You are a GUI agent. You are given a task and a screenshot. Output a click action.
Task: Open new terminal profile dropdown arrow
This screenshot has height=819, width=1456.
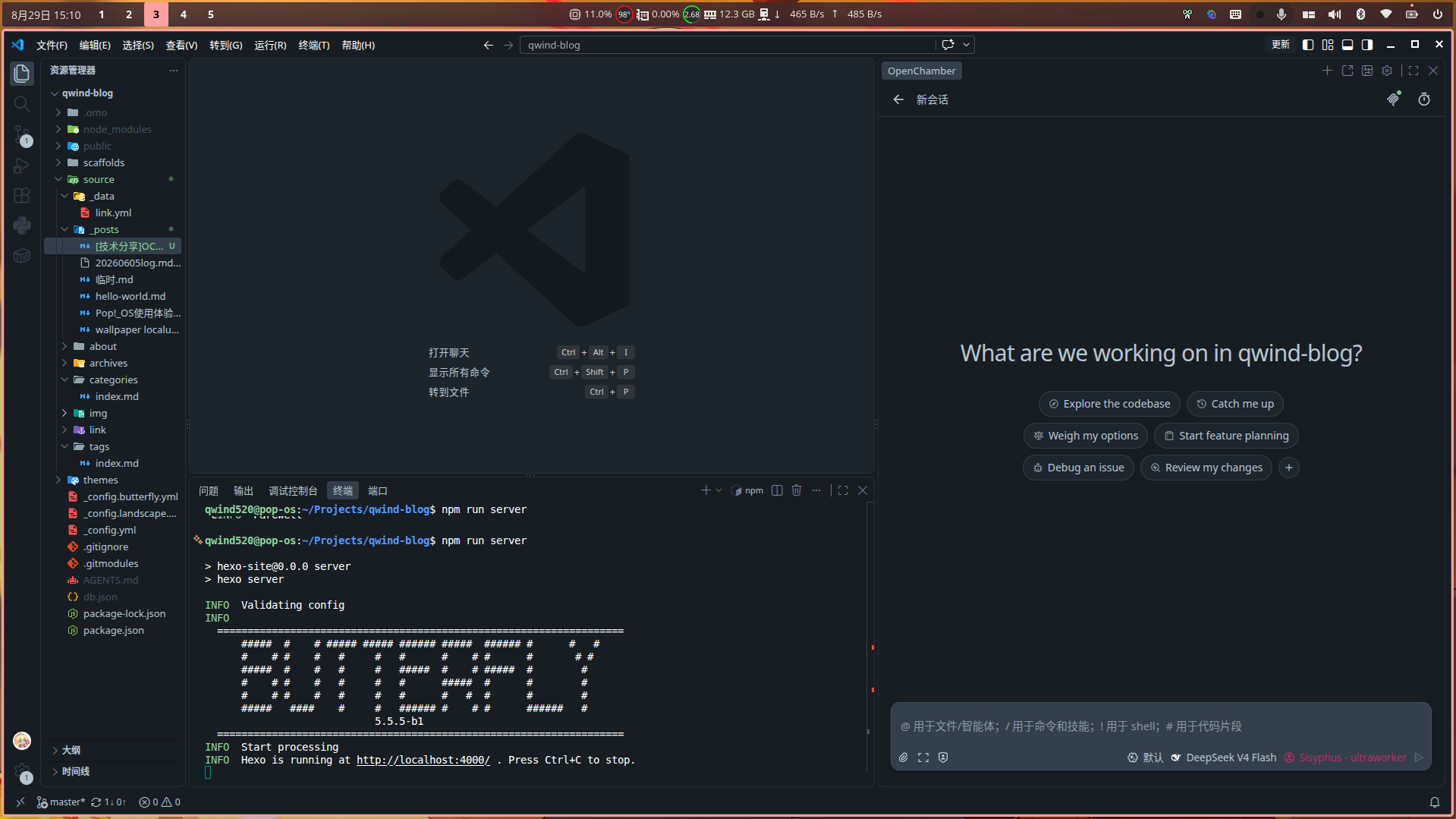click(x=719, y=490)
